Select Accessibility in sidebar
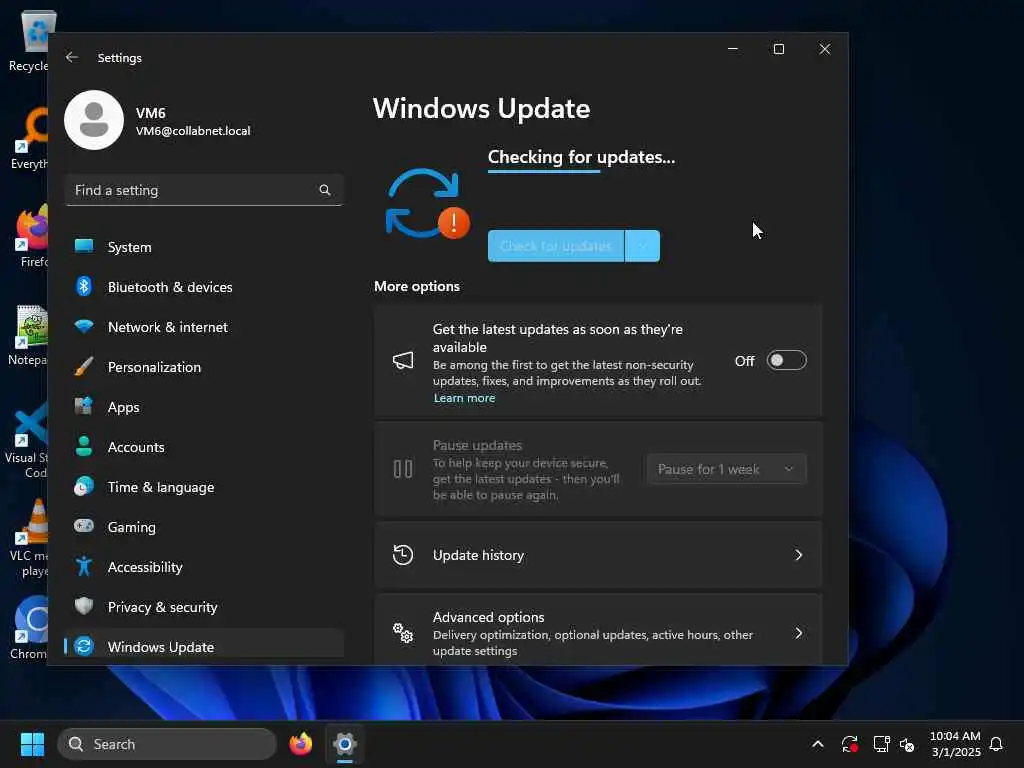This screenshot has height=768, width=1024. coord(204,567)
